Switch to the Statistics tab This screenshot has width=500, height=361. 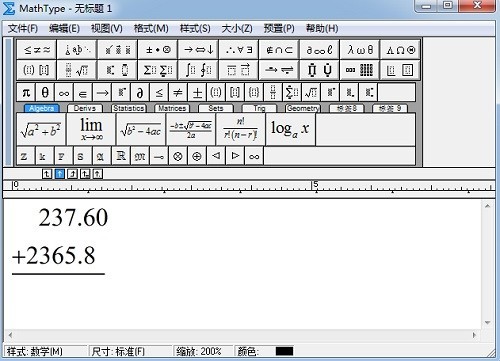[129, 108]
